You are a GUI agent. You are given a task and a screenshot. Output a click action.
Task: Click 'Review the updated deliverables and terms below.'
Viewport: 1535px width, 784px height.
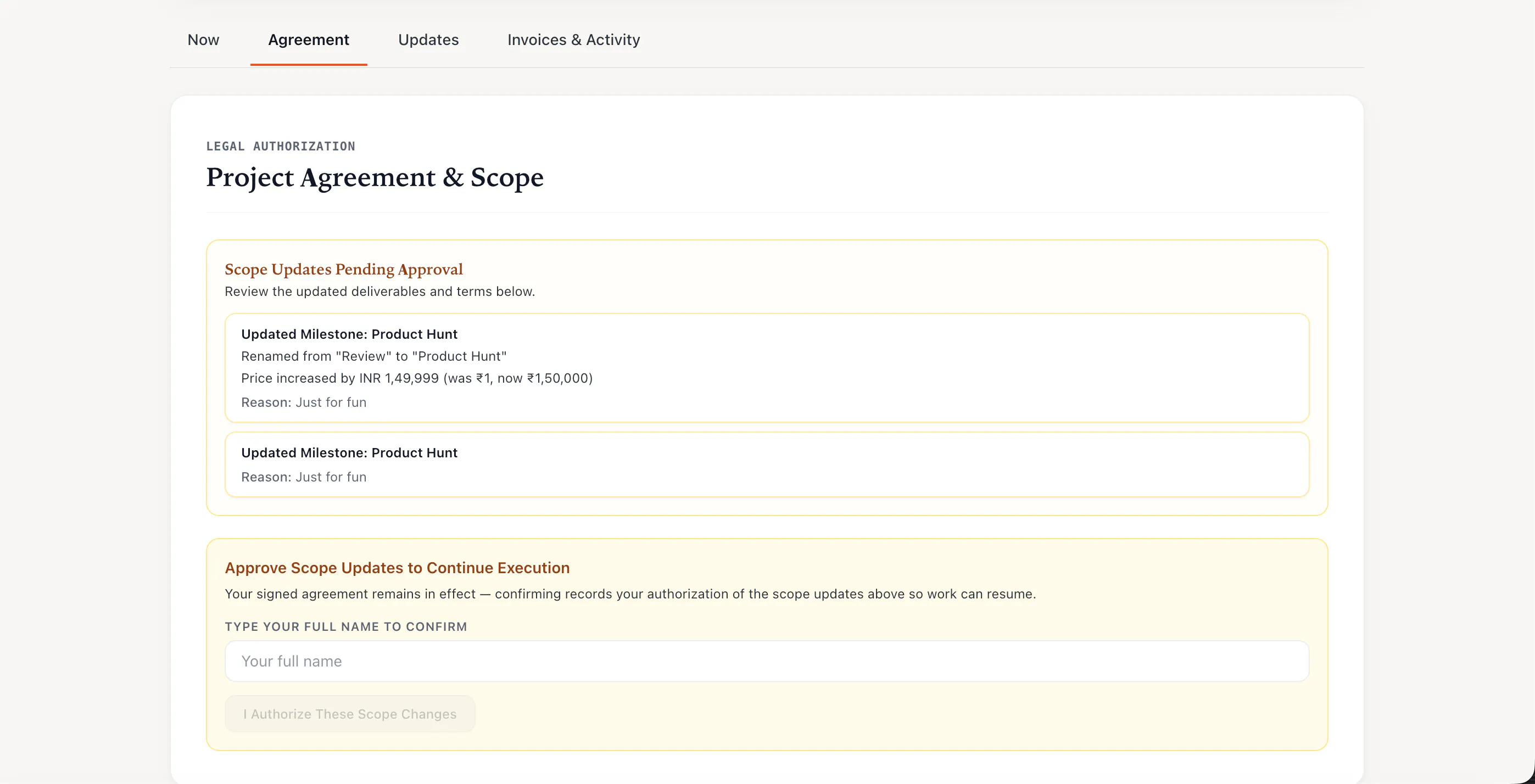(x=379, y=292)
